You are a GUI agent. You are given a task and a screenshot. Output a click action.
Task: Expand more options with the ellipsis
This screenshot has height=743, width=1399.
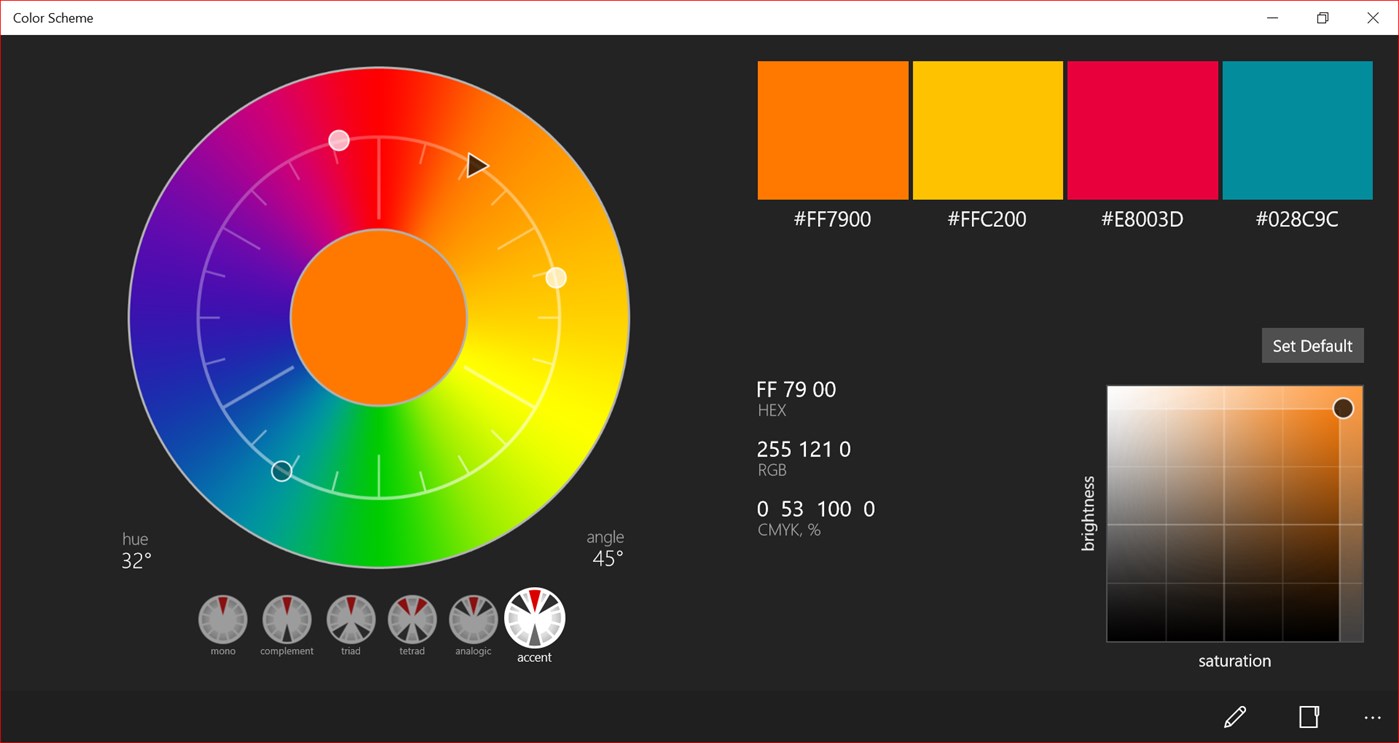coord(1372,717)
